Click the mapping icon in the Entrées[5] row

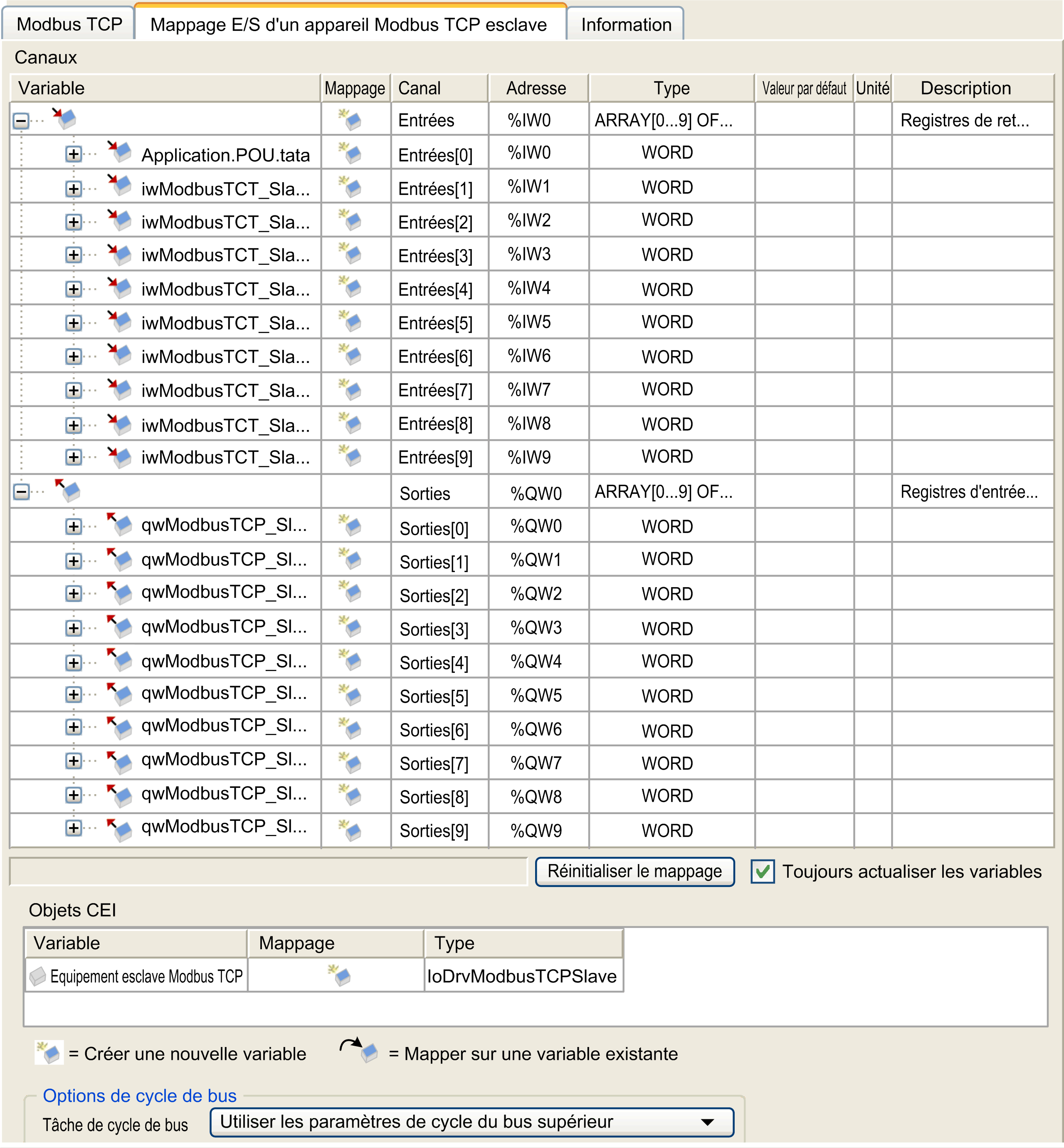click(x=350, y=321)
